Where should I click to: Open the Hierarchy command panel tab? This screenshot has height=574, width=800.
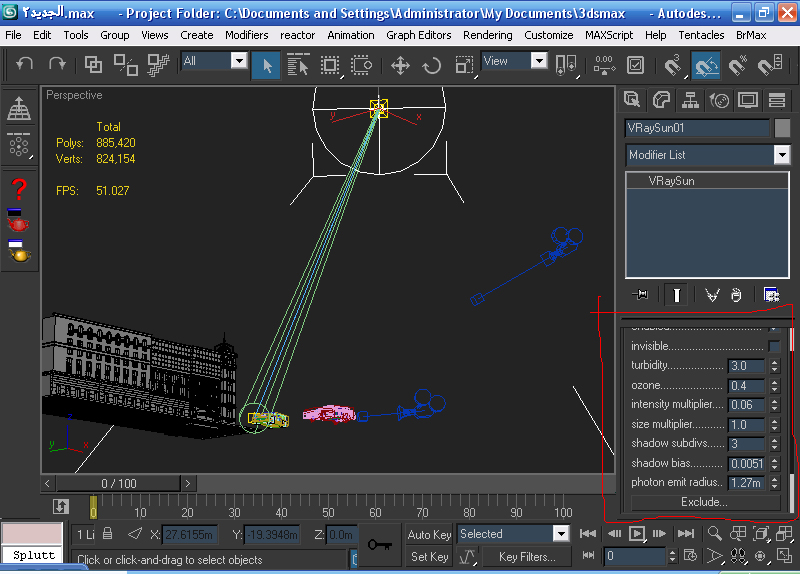pos(690,100)
